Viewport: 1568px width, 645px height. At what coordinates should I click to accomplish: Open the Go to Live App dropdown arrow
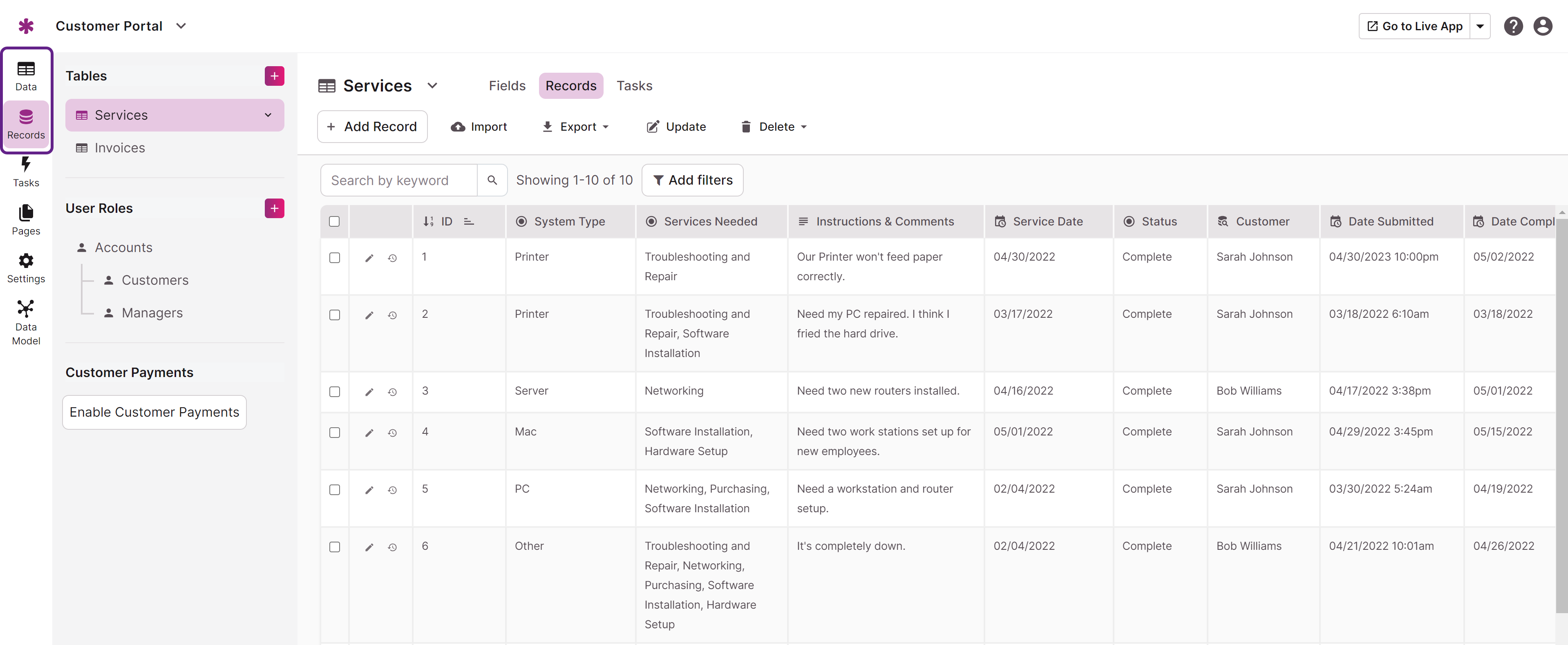click(x=1480, y=26)
